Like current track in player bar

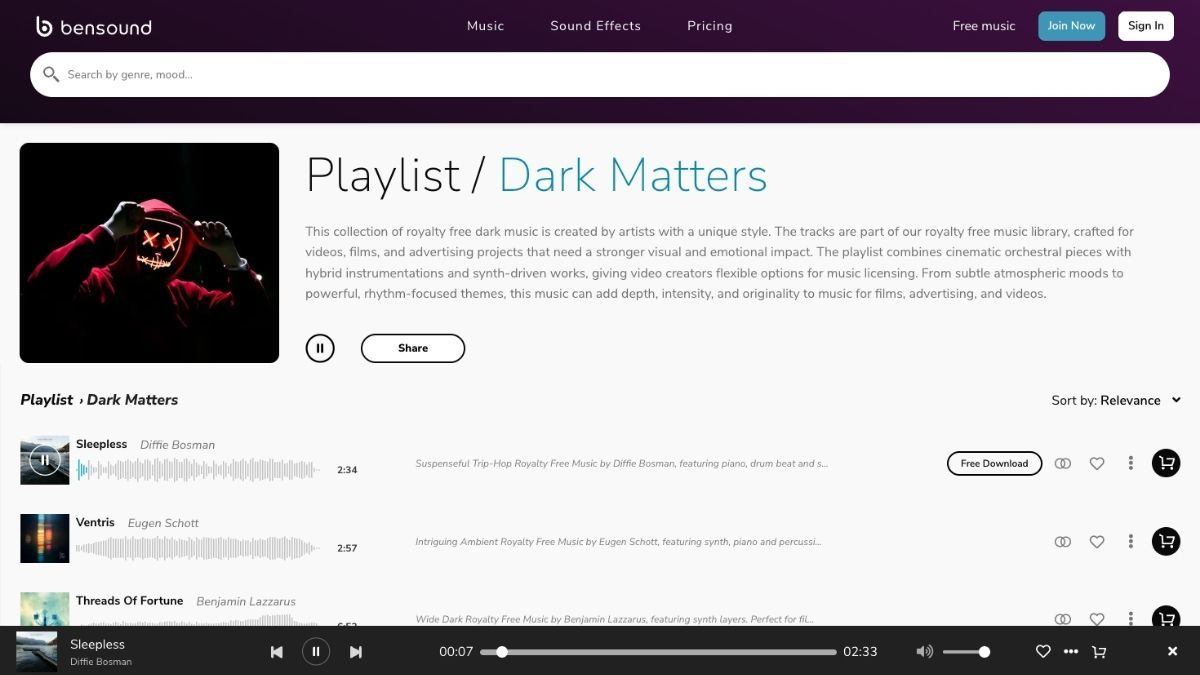pos(1043,652)
